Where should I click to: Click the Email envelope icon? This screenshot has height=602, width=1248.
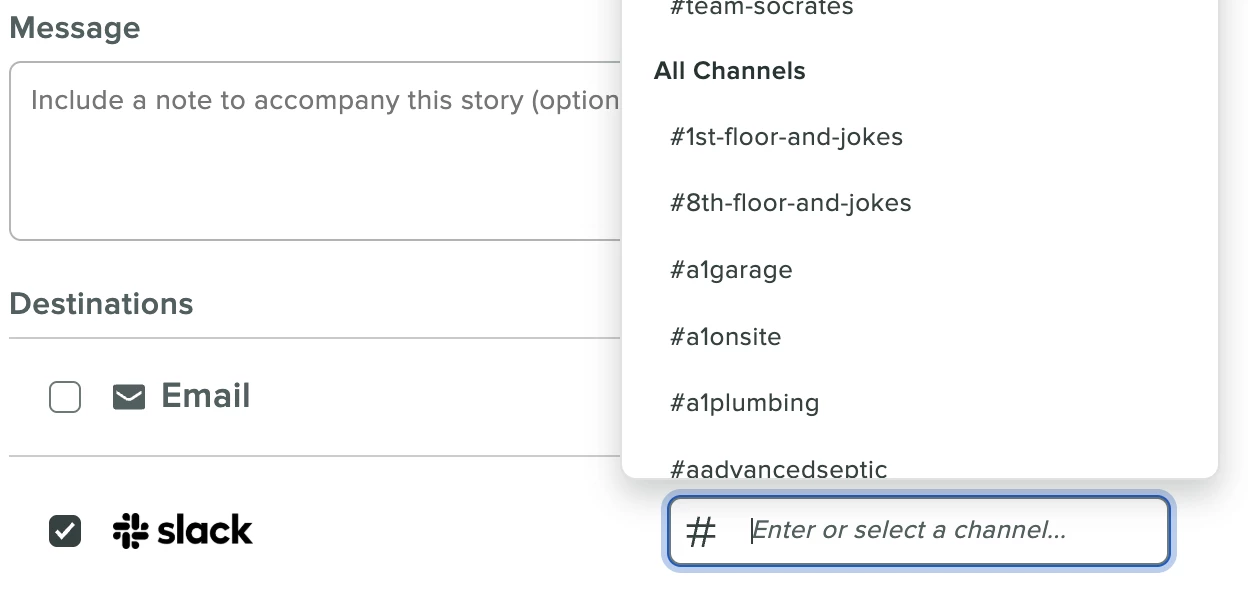click(129, 398)
